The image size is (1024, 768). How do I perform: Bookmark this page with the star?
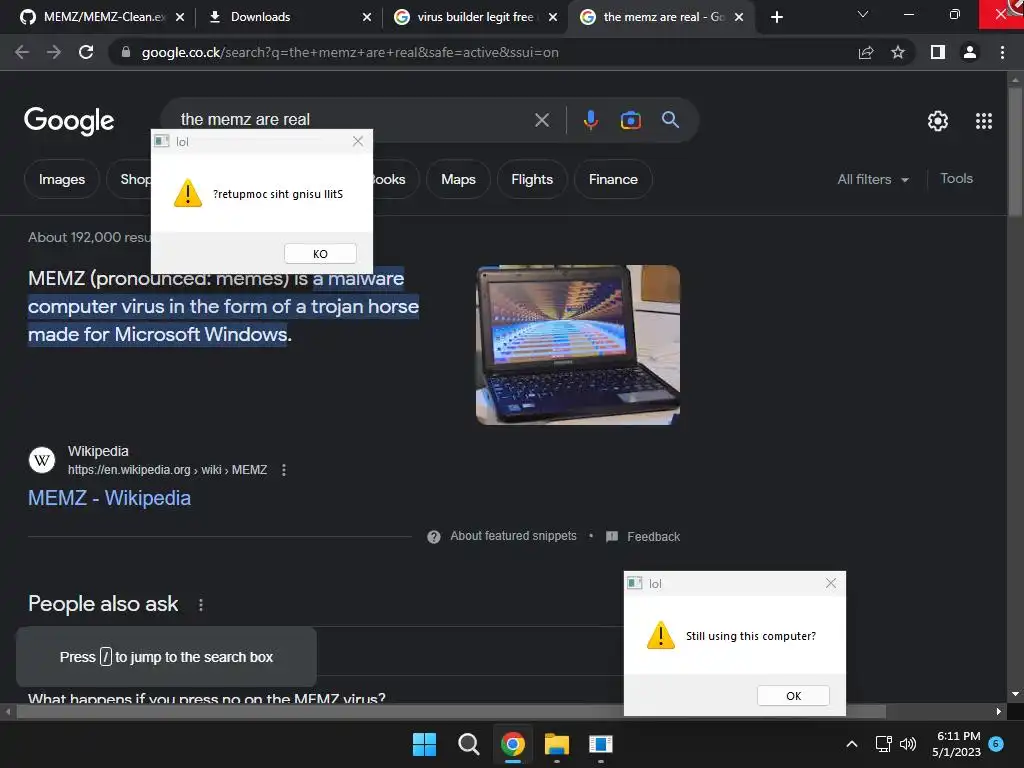pos(898,52)
